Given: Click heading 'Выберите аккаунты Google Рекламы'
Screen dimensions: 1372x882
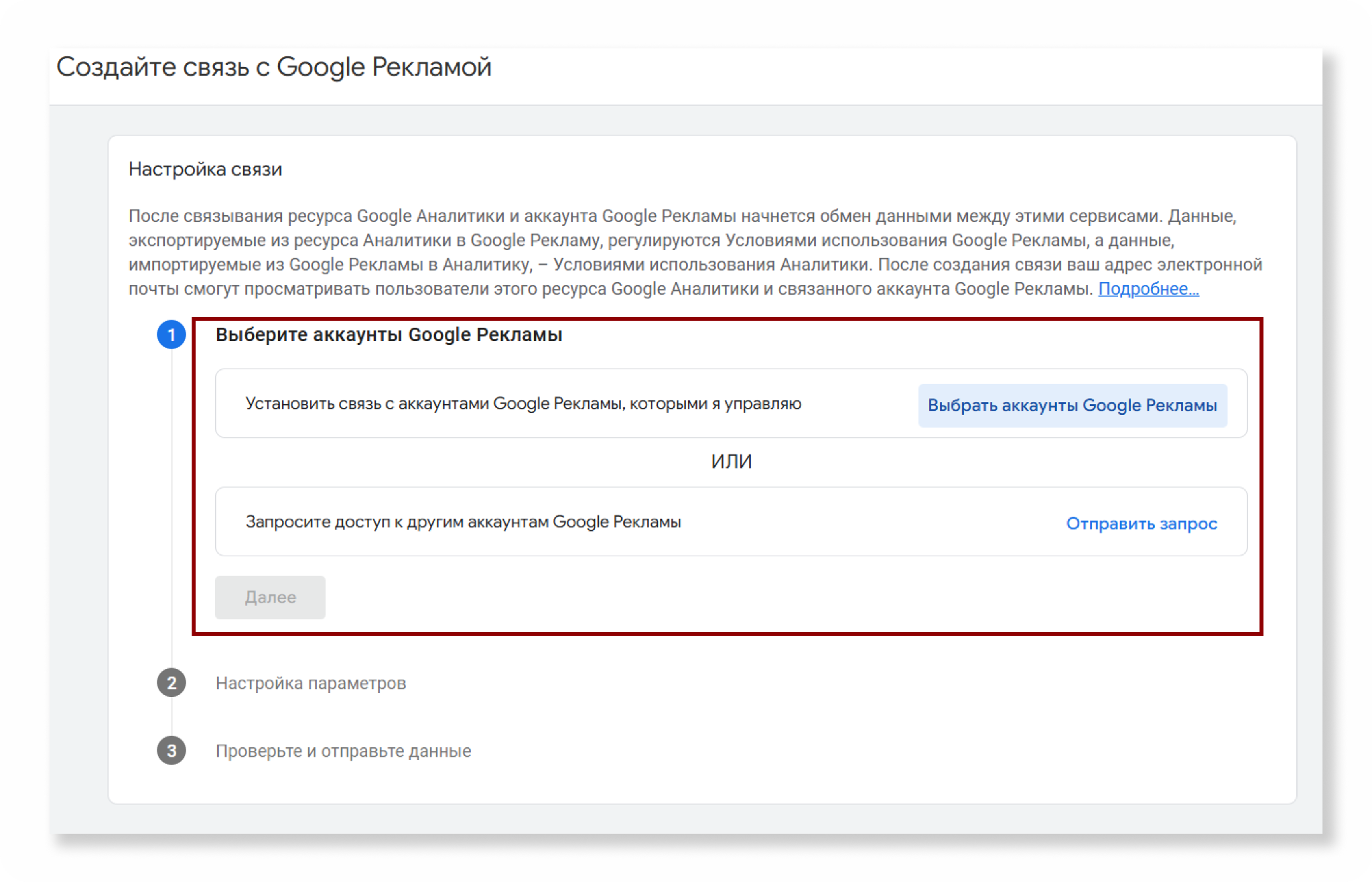Looking at the screenshot, I should tap(389, 334).
